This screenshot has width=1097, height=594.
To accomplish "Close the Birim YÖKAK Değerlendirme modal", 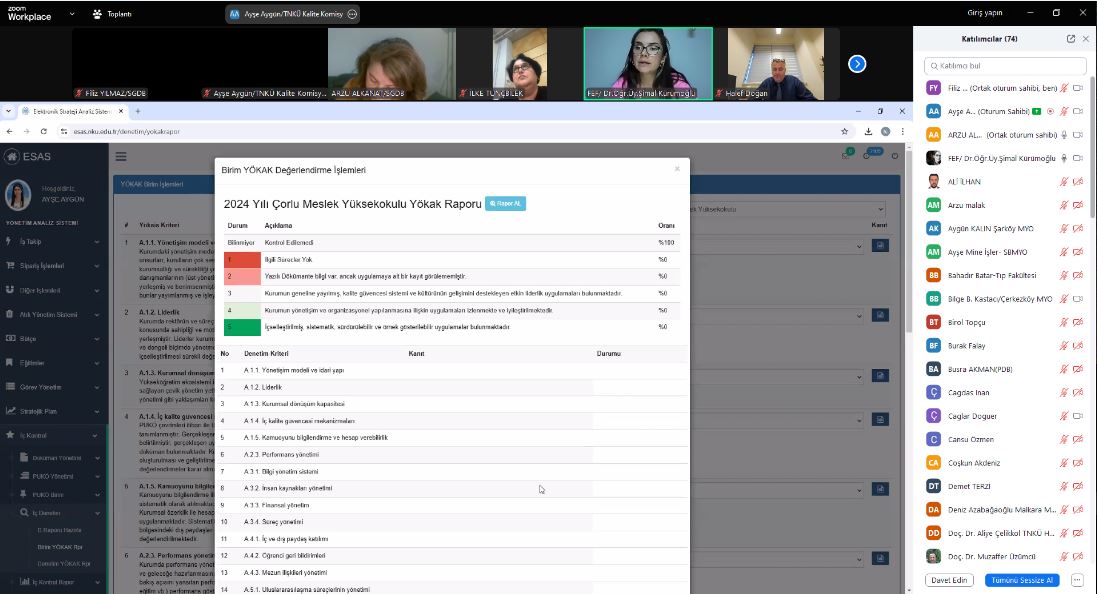I will click(677, 169).
